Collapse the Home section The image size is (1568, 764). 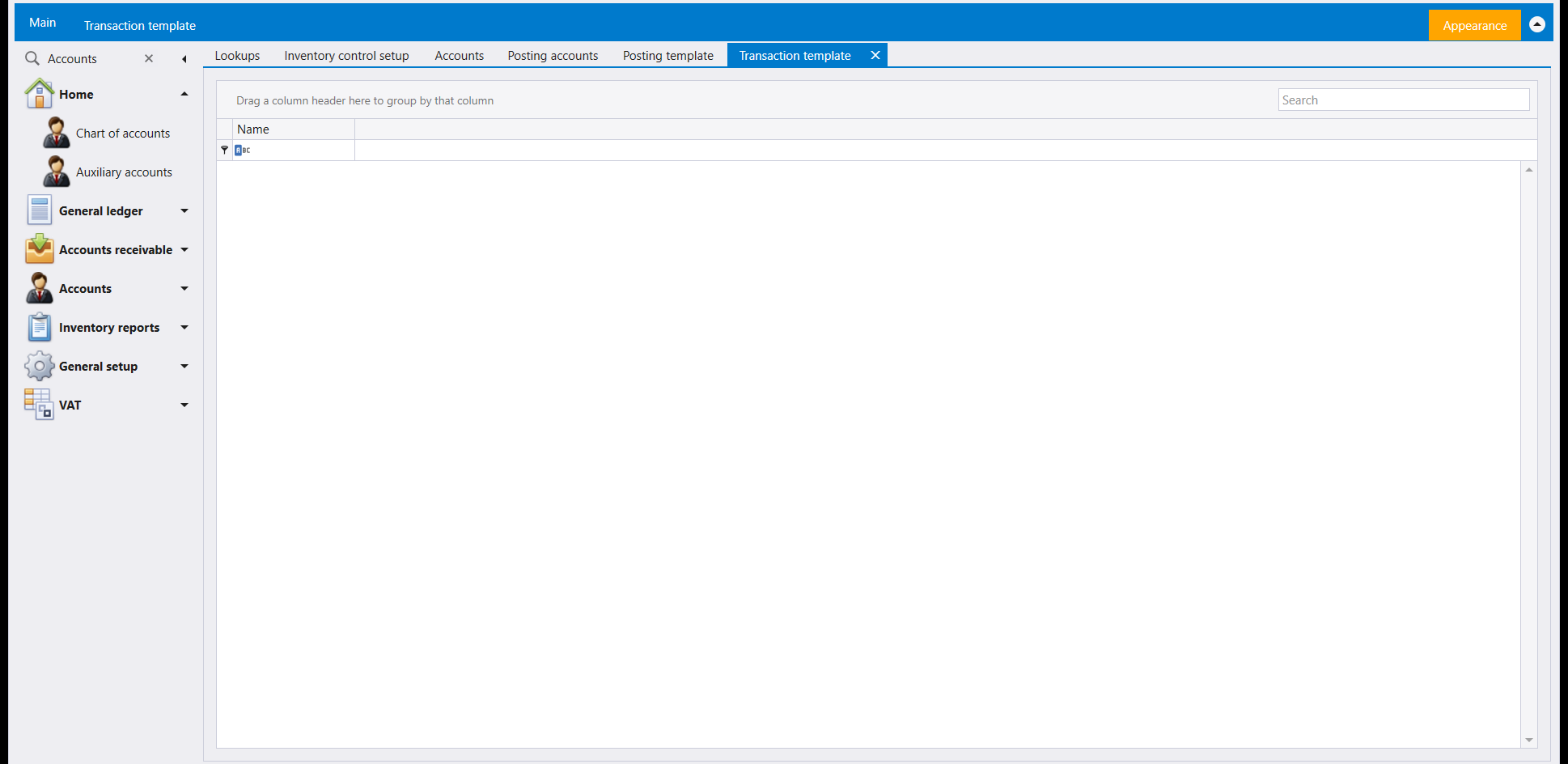184,94
